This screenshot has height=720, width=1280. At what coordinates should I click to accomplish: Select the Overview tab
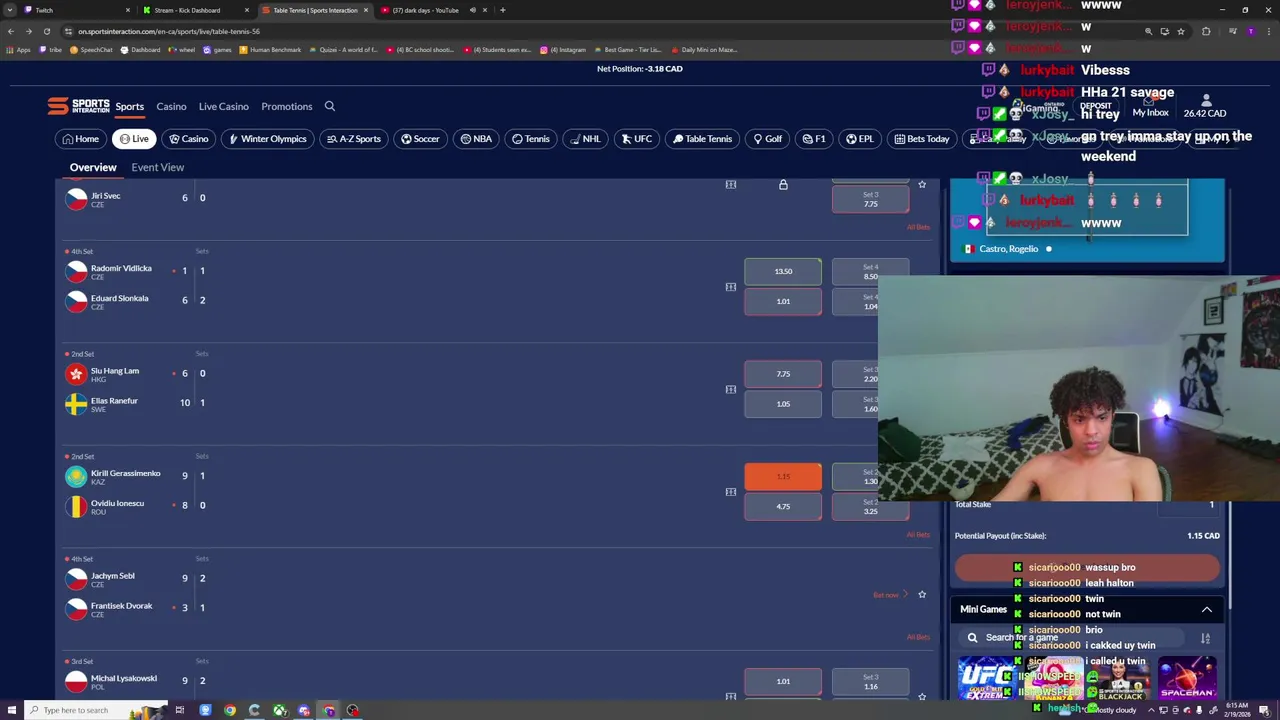[93, 167]
